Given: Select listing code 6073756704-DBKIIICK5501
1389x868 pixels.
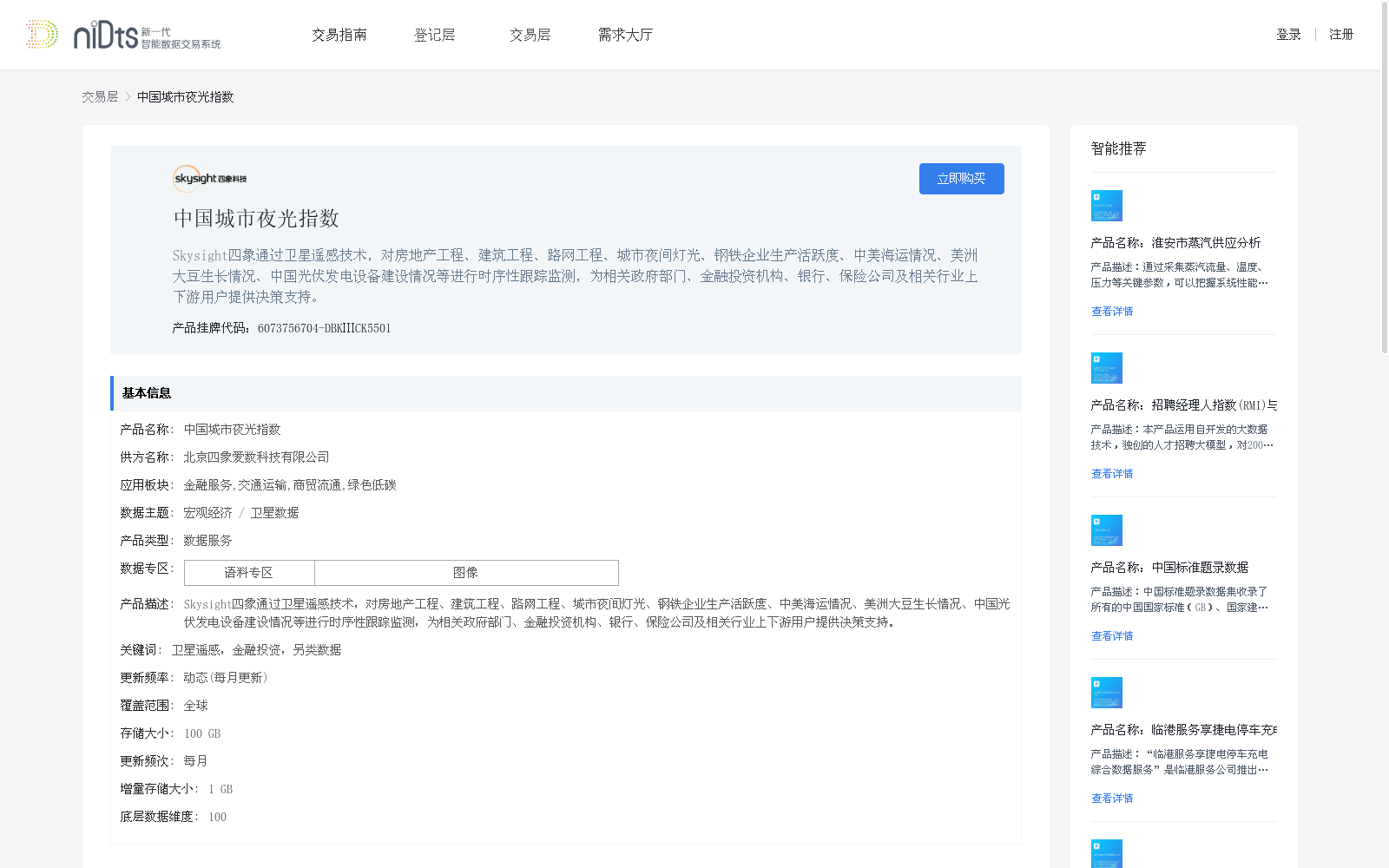Looking at the screenshot, I should point(325,328).
